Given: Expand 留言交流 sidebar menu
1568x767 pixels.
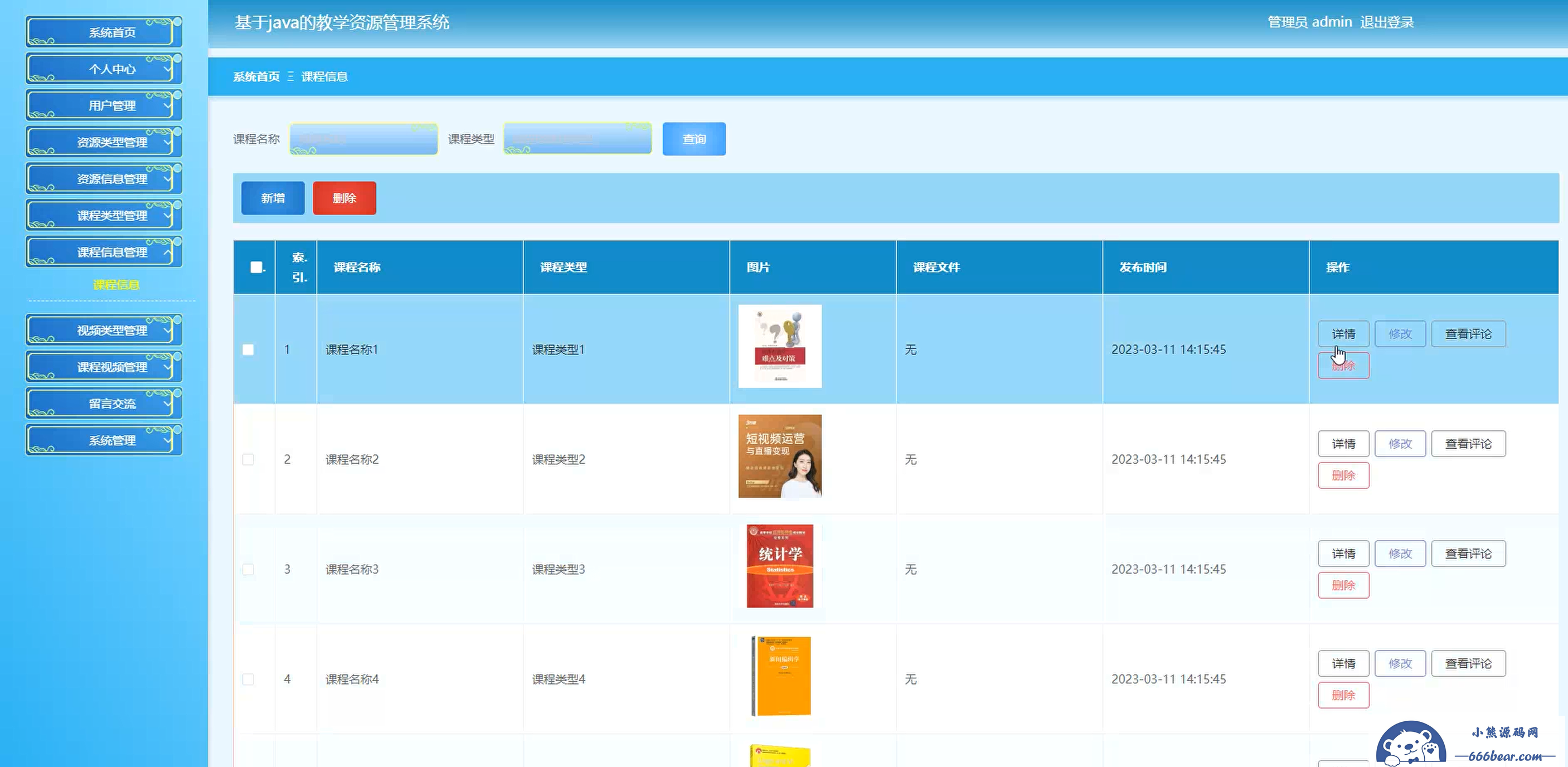Looking at the screenshot, I should 104,403.
